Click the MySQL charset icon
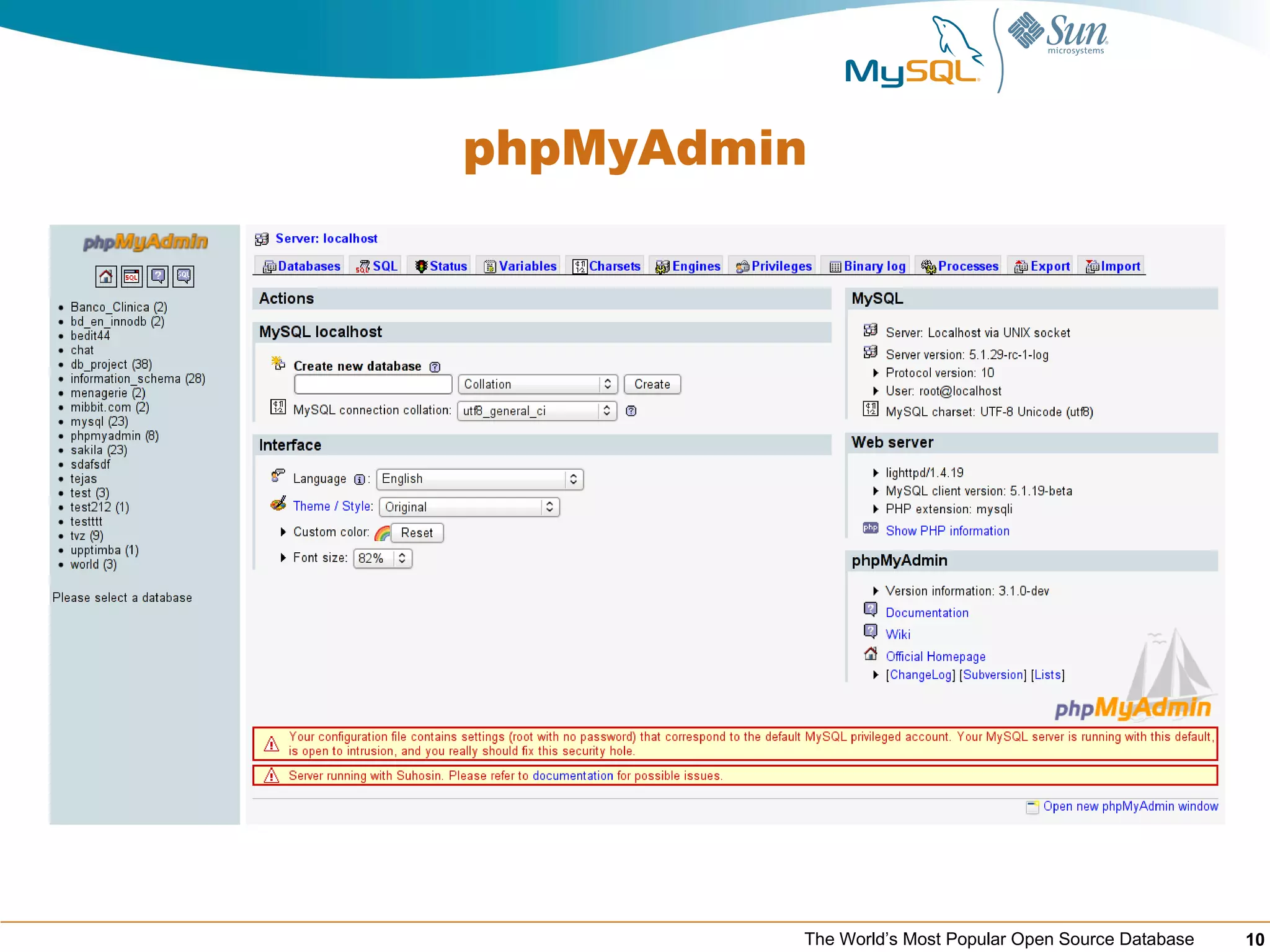Screen dimensions: 1270x952 tap(871, 409)
